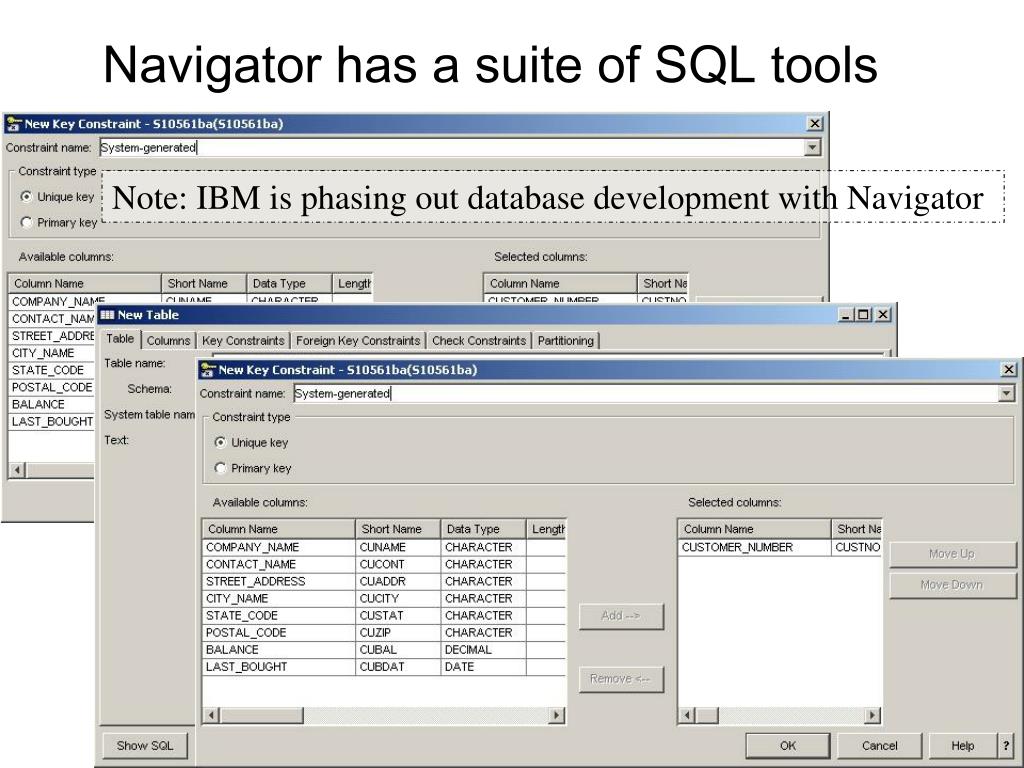Click the left scroll arrow under front Selected columns
The height and width of the screenshot is (768, 1024).
(686, 715)
